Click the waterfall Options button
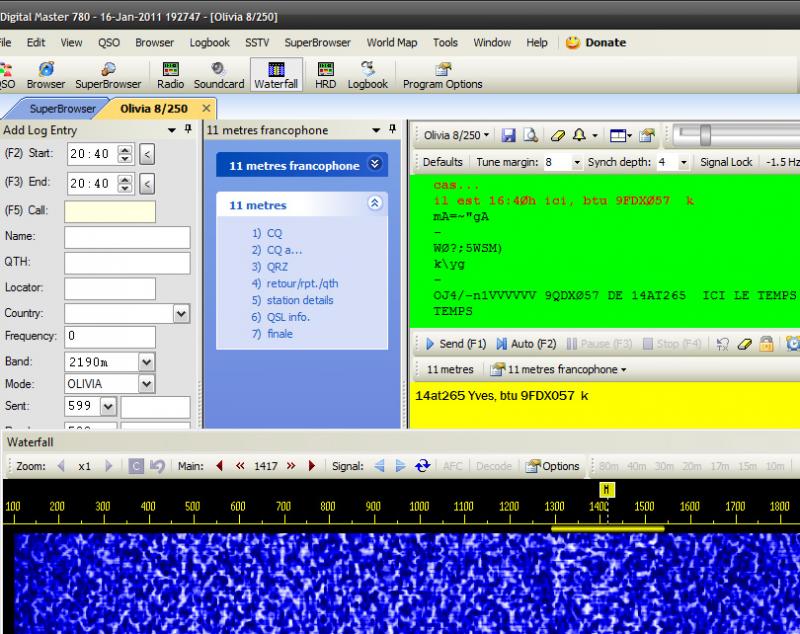Screen dimensions: 800x634 553,466
